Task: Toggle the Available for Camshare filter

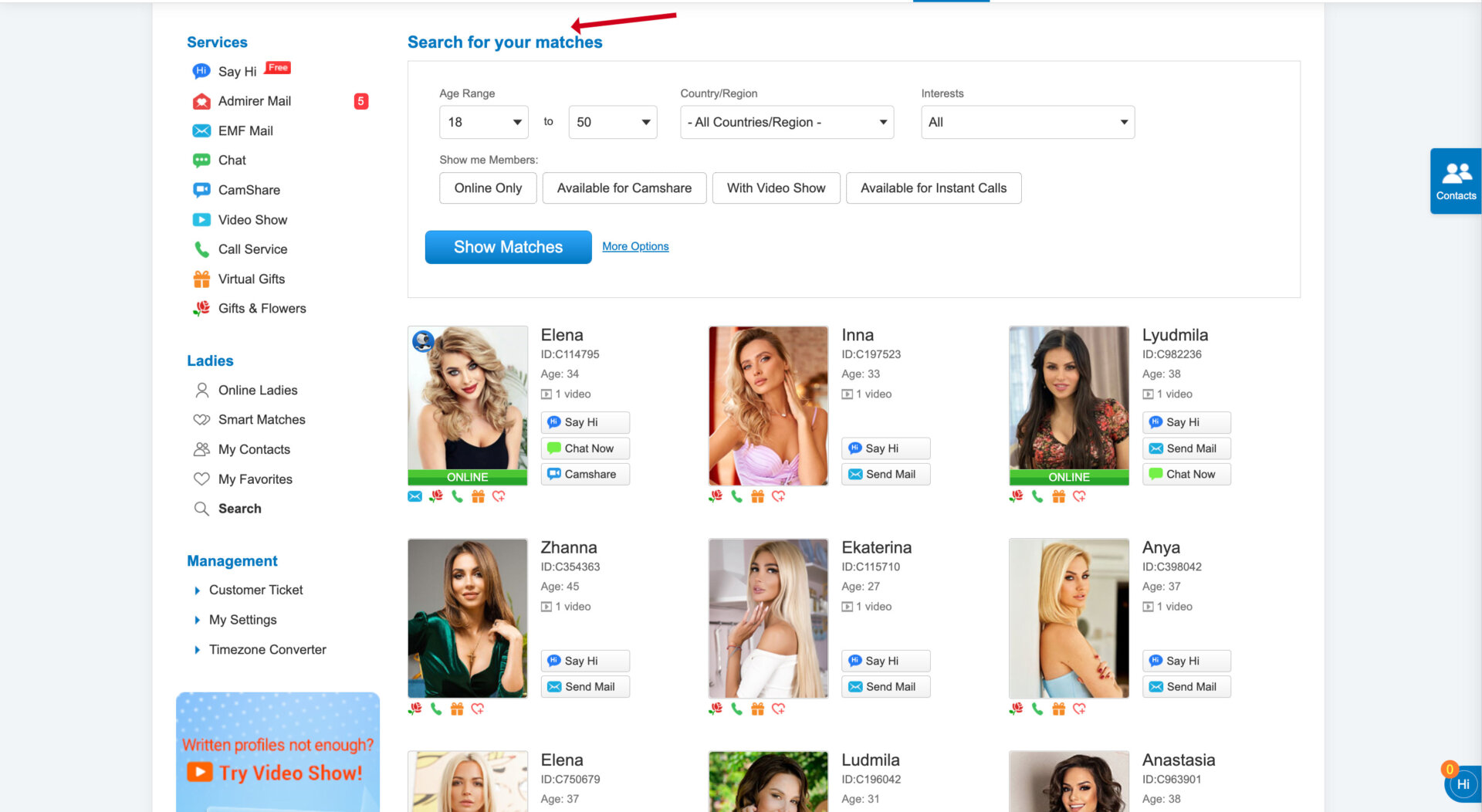Action: 624,188
